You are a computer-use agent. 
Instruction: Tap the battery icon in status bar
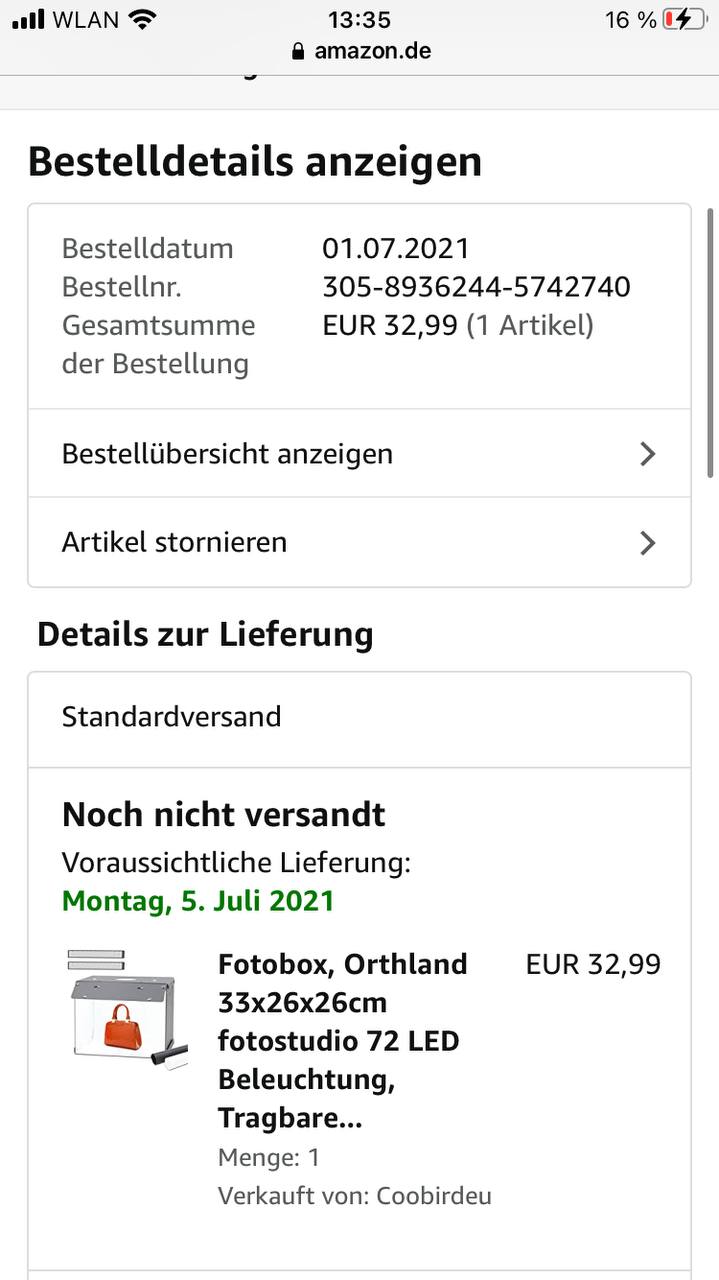(684, 19)
